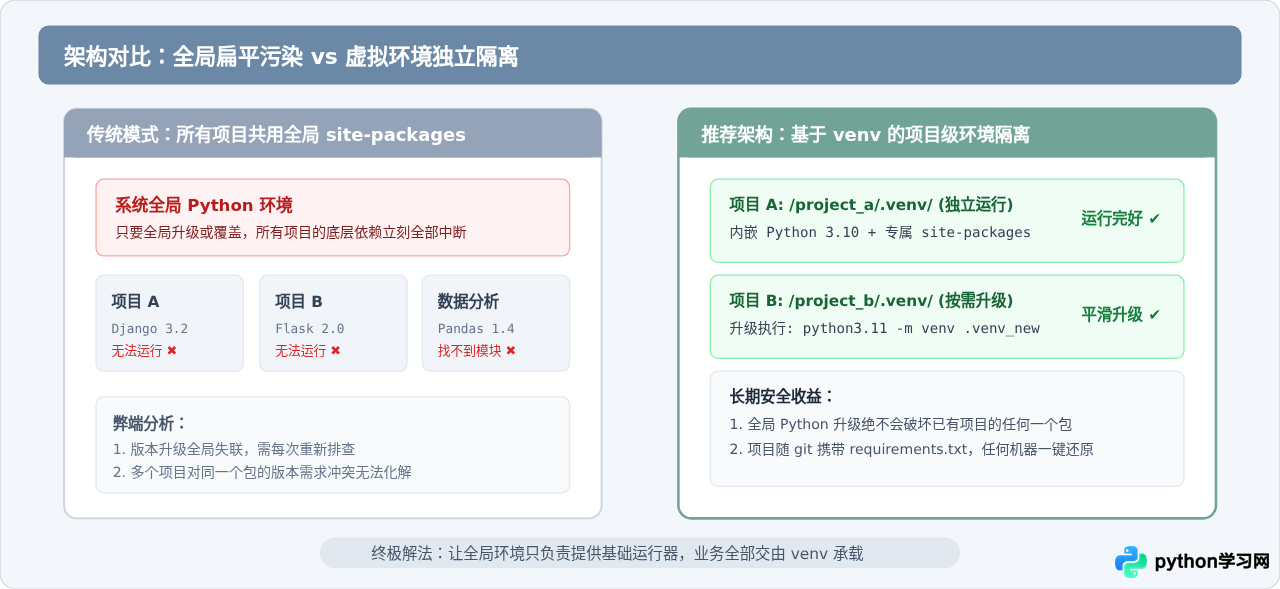Click 内嵌 Python 3.10 + 专属 site-packages
Viewport: 1280px width, 589px height.
click(x=880, y=232)
